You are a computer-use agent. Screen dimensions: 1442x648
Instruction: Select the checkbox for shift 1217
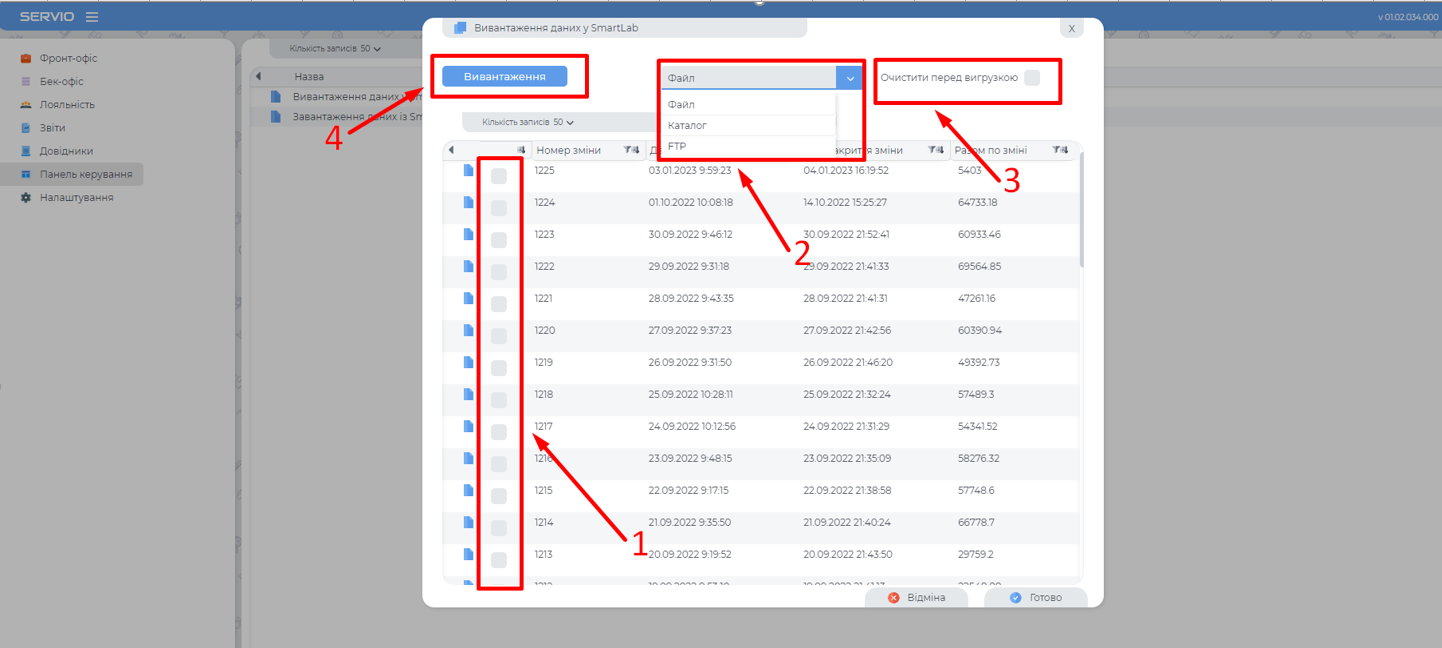click(x=499, y=432)
